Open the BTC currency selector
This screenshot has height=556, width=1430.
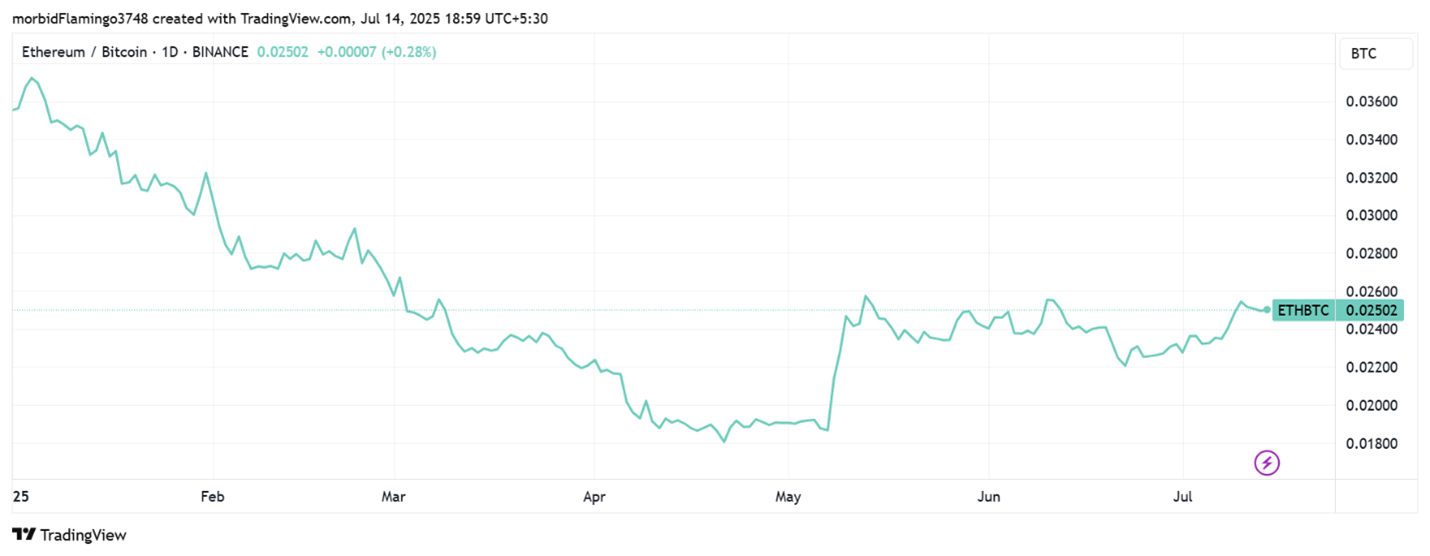pyautogui.click(x=1376, y=54)
